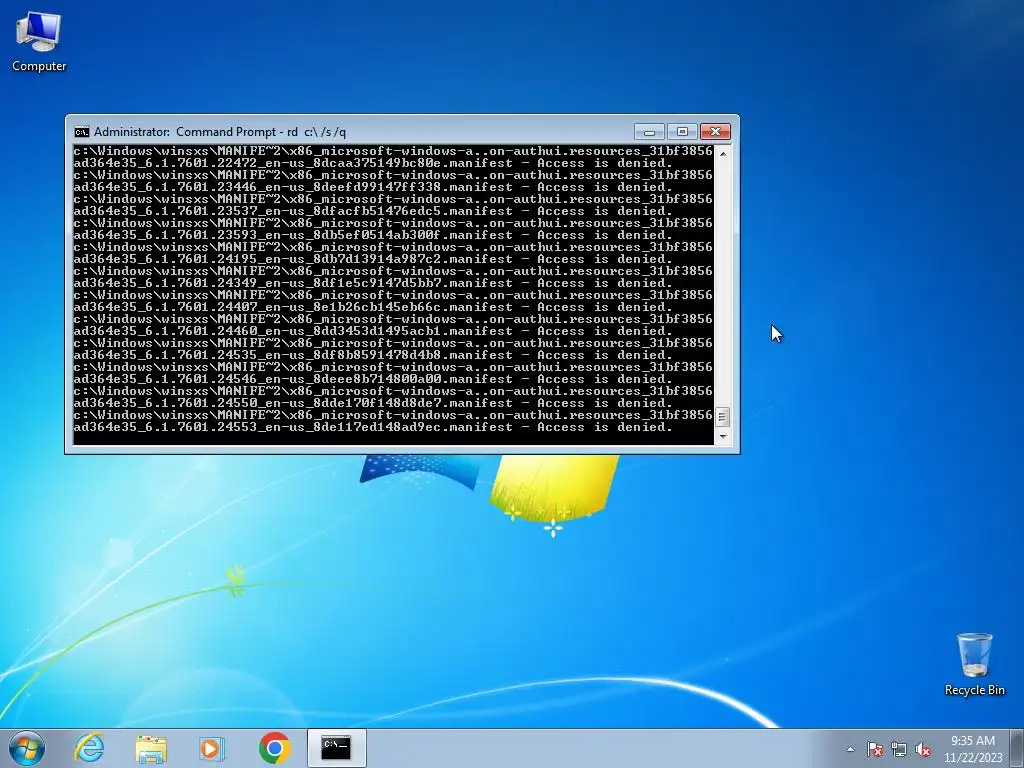Click the line containing 8dcaa375149bc80e.manifest
1024x768 pixels.
tap(373, 163)
